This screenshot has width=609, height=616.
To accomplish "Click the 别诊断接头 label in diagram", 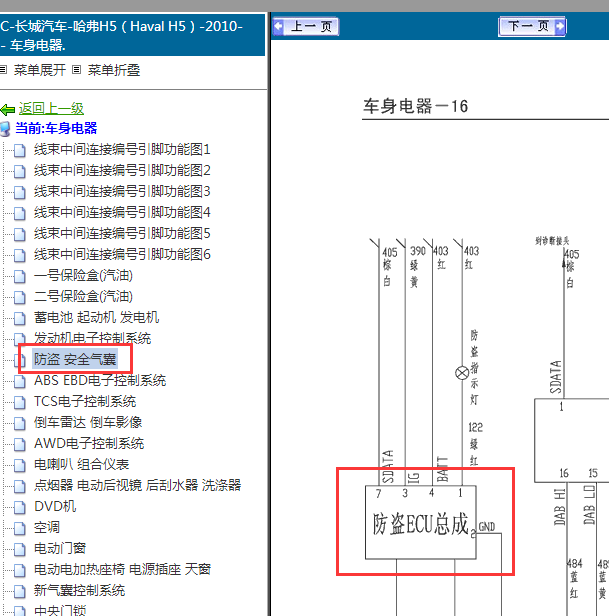I will point(552,240).
